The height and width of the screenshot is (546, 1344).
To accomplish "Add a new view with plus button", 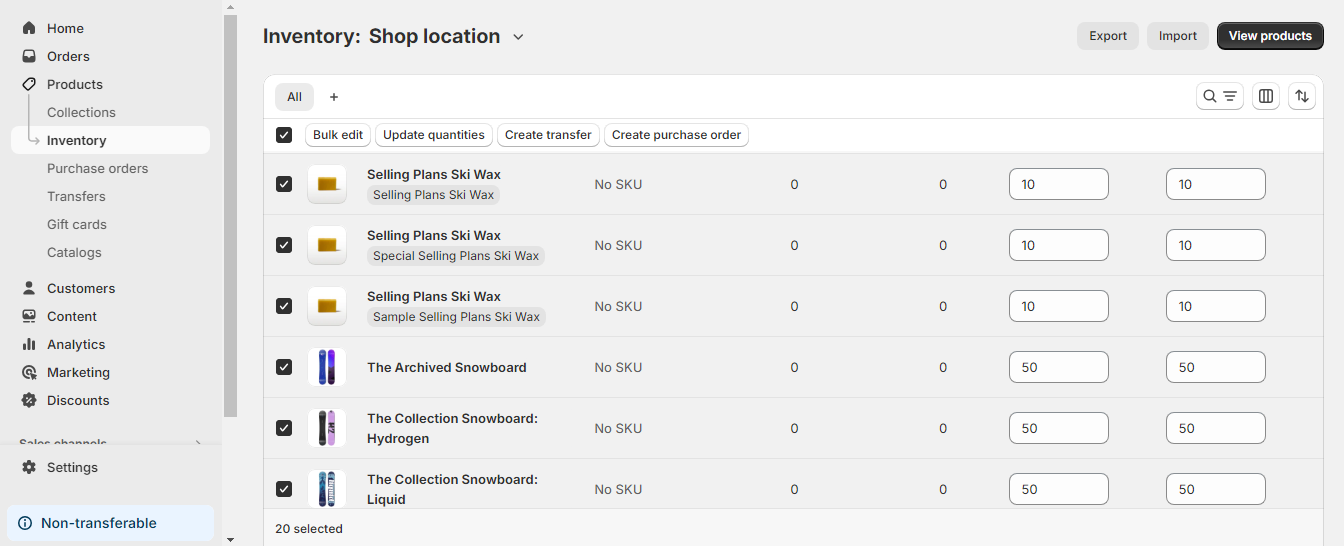I will pos(334,97).
